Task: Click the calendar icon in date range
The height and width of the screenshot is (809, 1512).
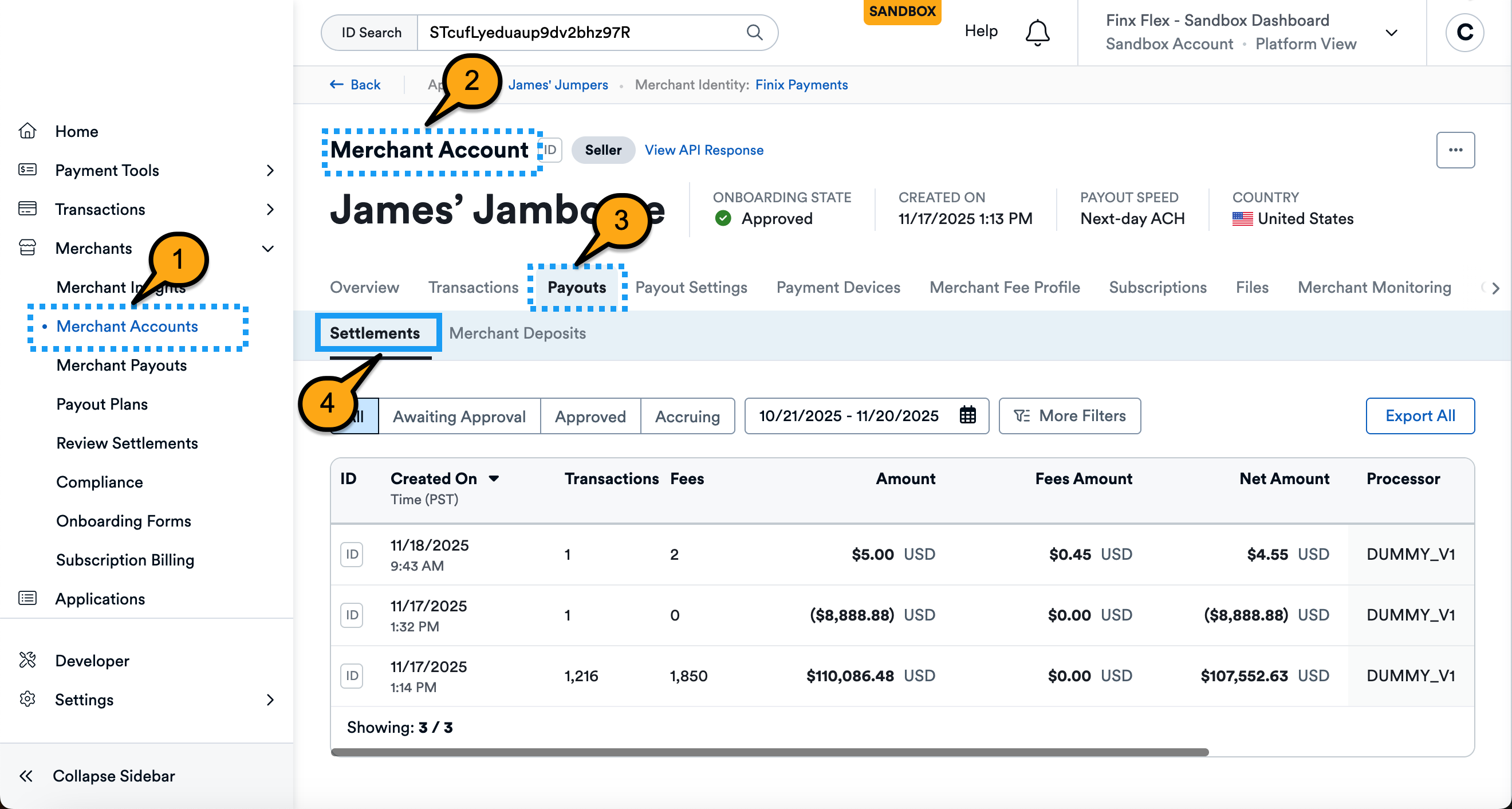Action: pyautogui.click(x=967, y=415)
